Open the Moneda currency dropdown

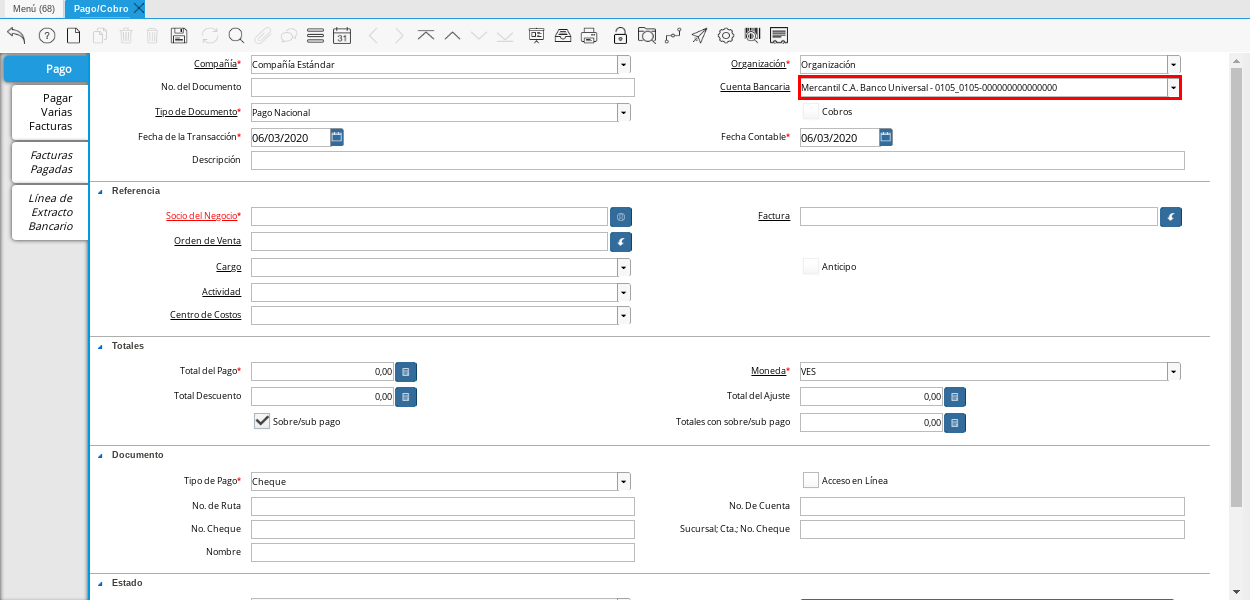pyautogui.click(x=1172, y=372)
